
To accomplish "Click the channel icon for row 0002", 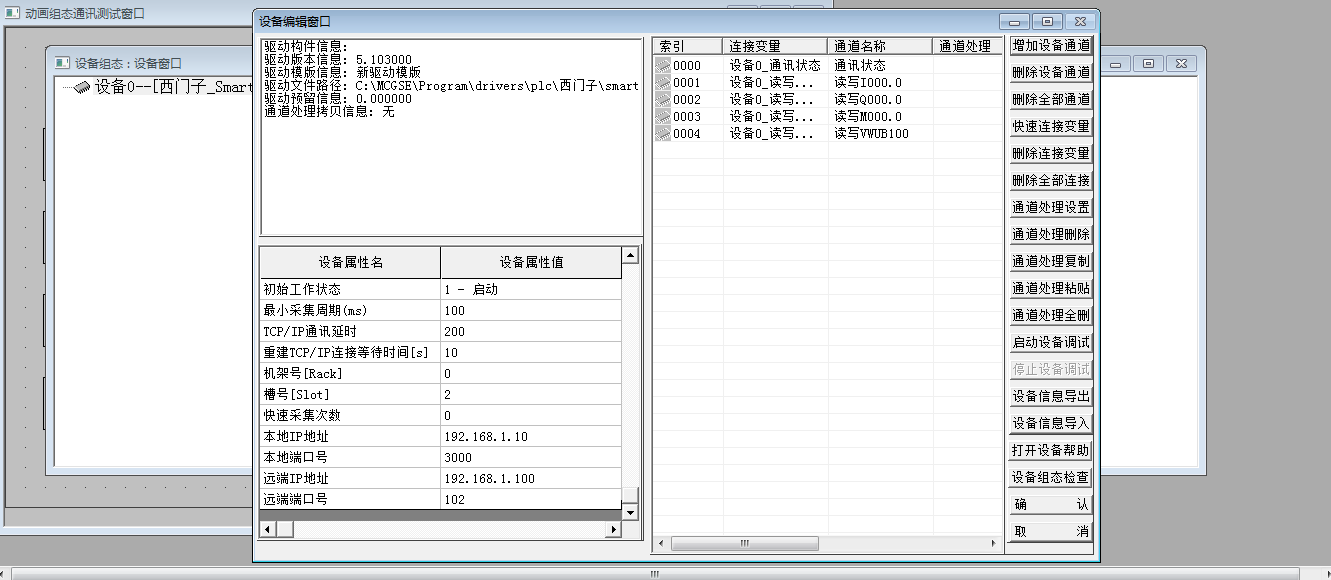I will coord(662,99).
